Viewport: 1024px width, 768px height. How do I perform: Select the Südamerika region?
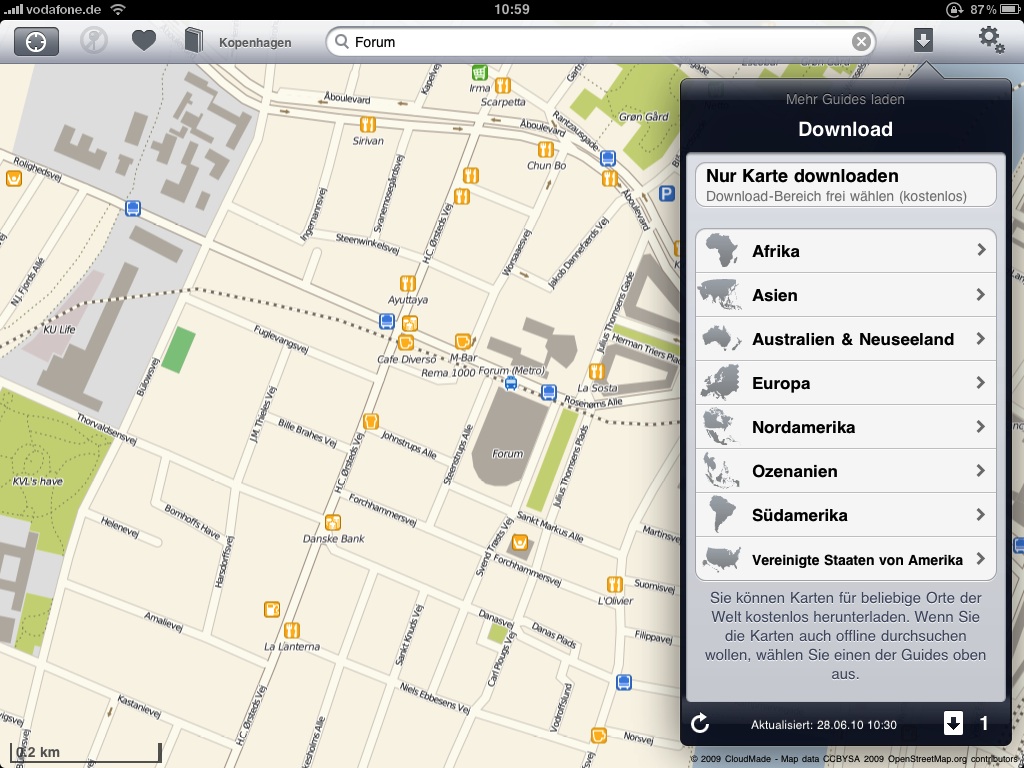(x=846, y=515)
